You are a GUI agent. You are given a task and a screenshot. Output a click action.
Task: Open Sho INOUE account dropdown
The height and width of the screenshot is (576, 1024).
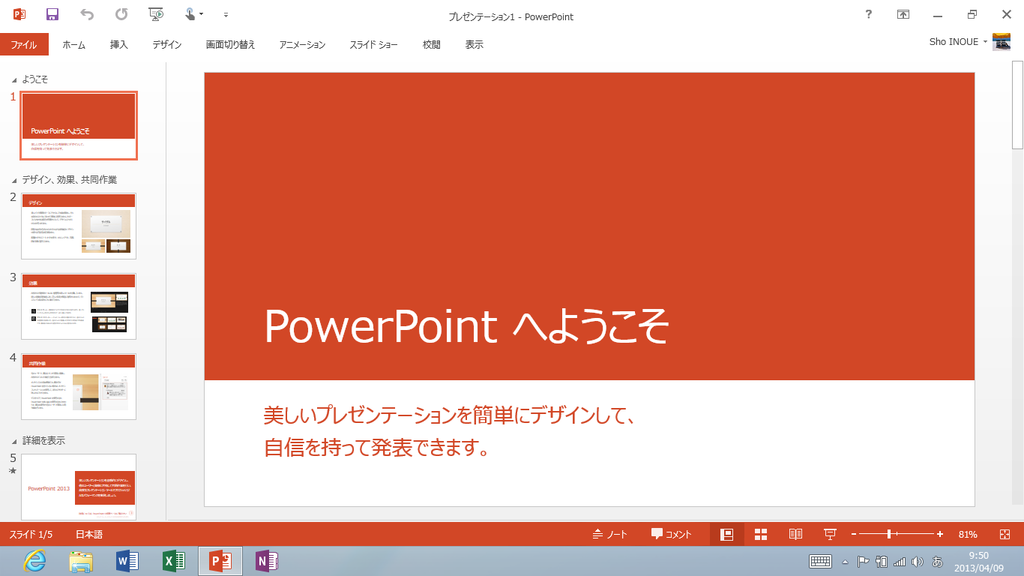958,42
